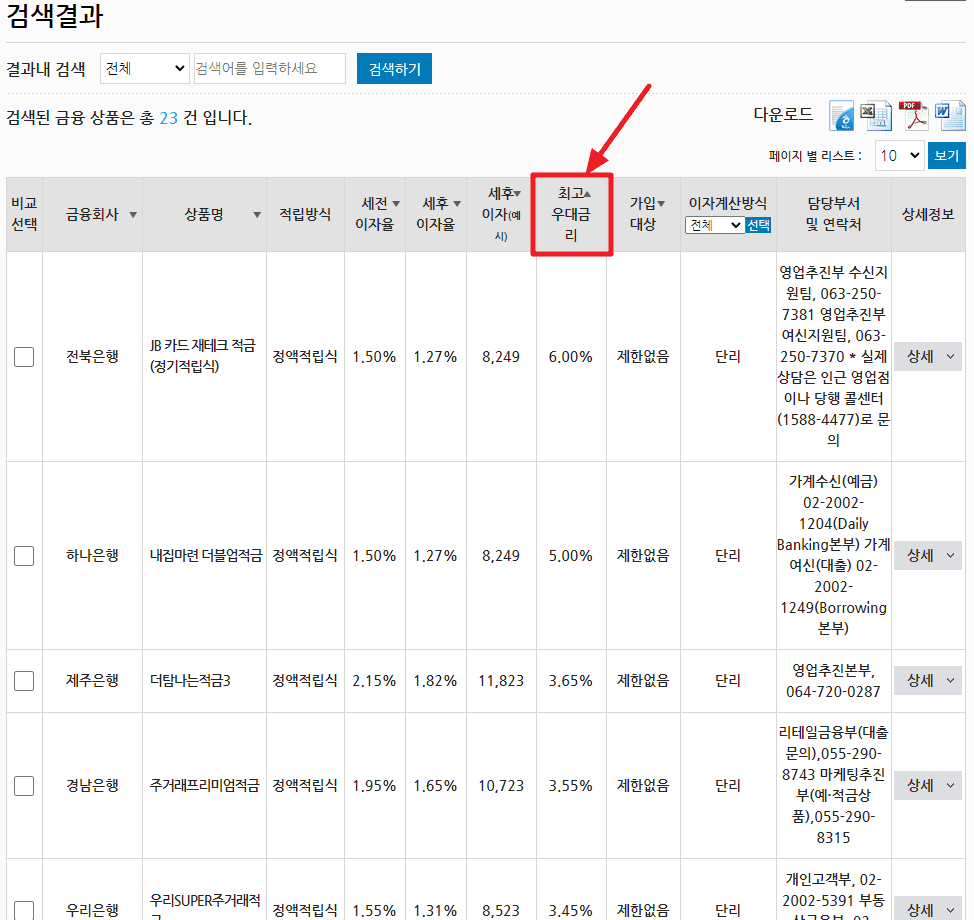Check the comparison checkbox for 전북은행
974x920 pixels.
point(23,356)
